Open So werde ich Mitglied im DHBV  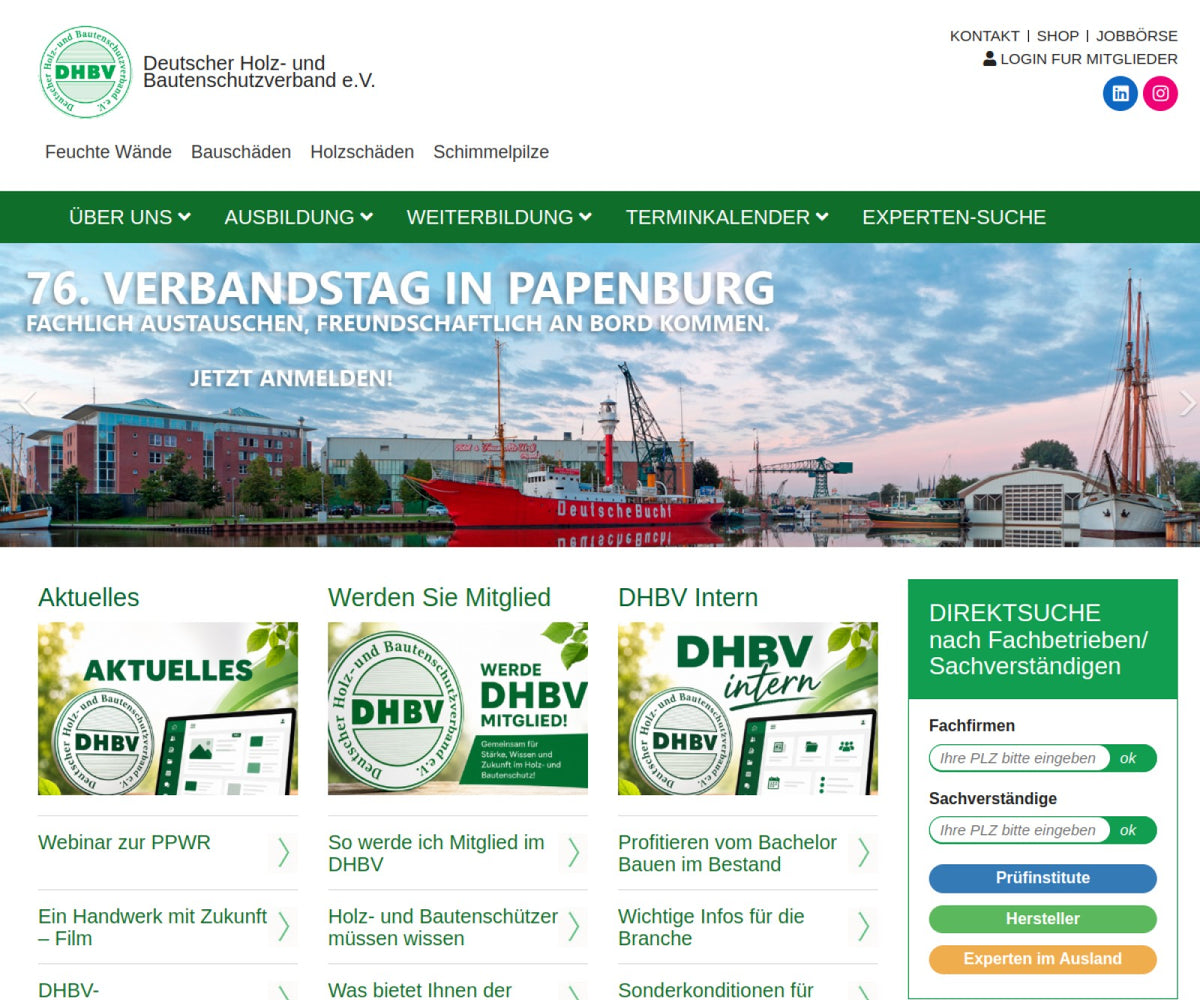(x=437, y=853)
